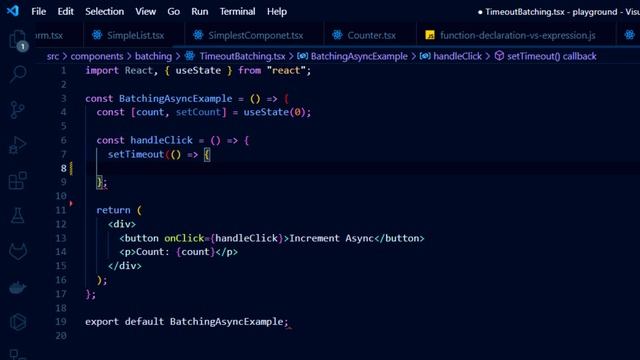The image size is (640, 360).
Task: Open the Extensions view icon
Action: click(x=18, y=180)
